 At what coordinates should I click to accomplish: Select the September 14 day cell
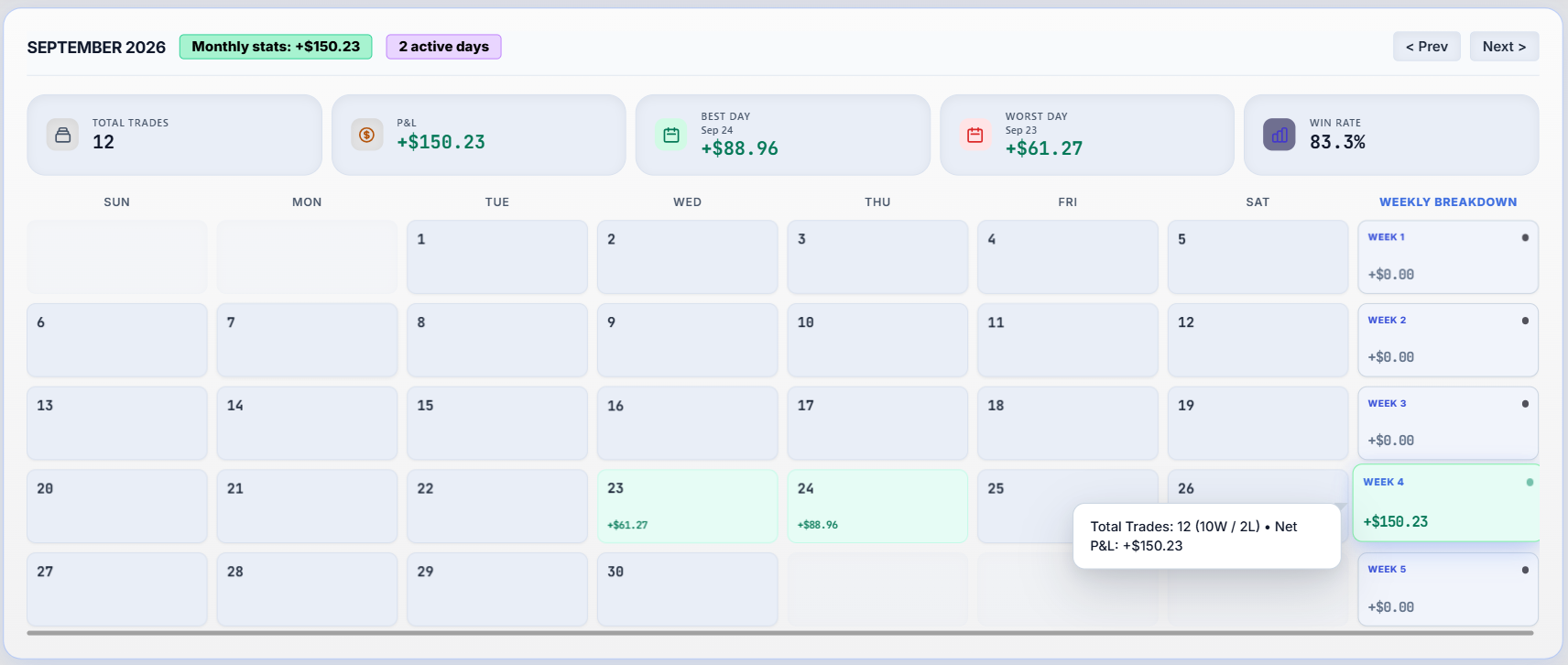pyautogui.click(x=307, y=423)
